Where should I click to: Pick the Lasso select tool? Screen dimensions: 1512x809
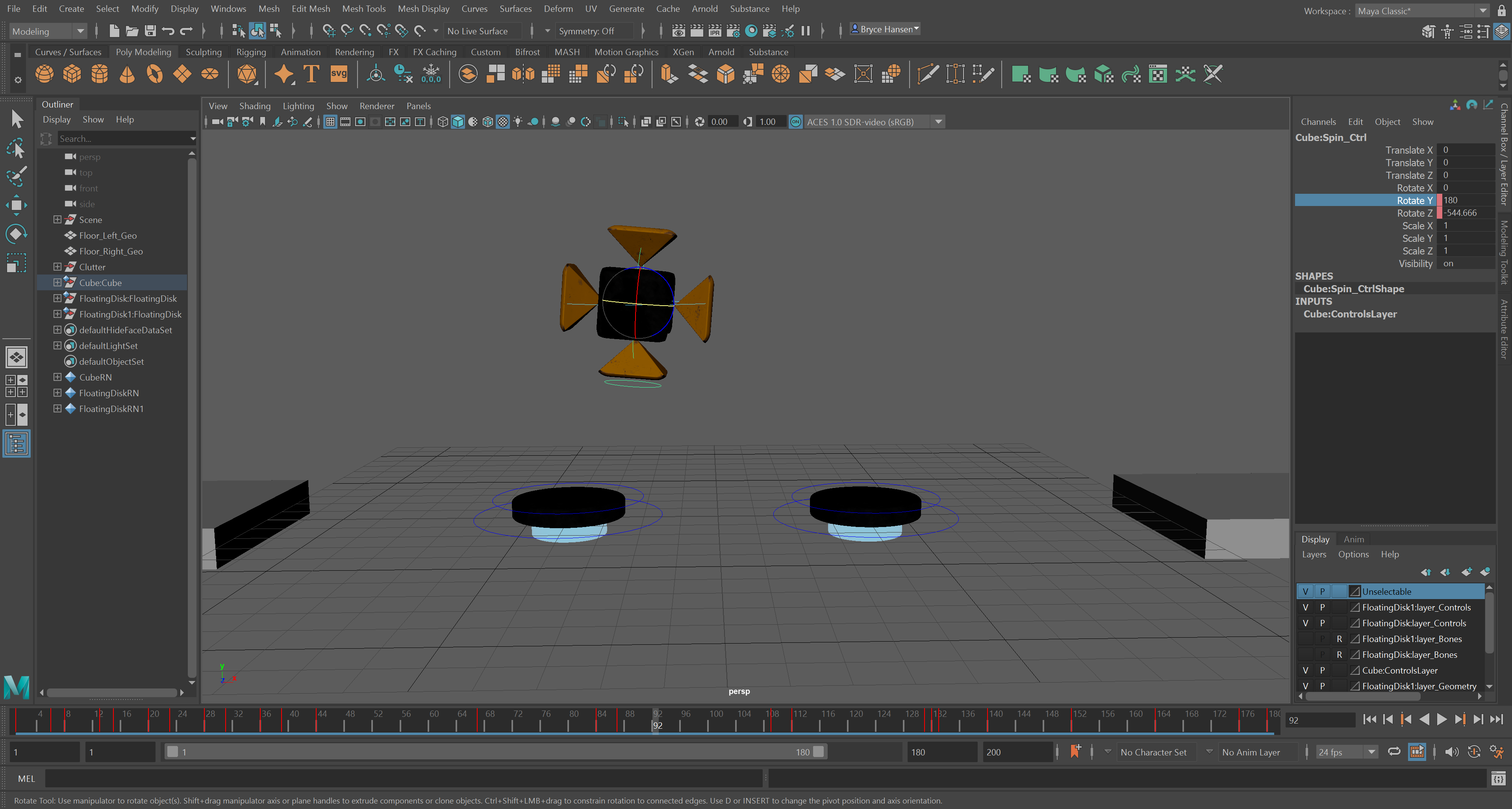coord(16,148)
